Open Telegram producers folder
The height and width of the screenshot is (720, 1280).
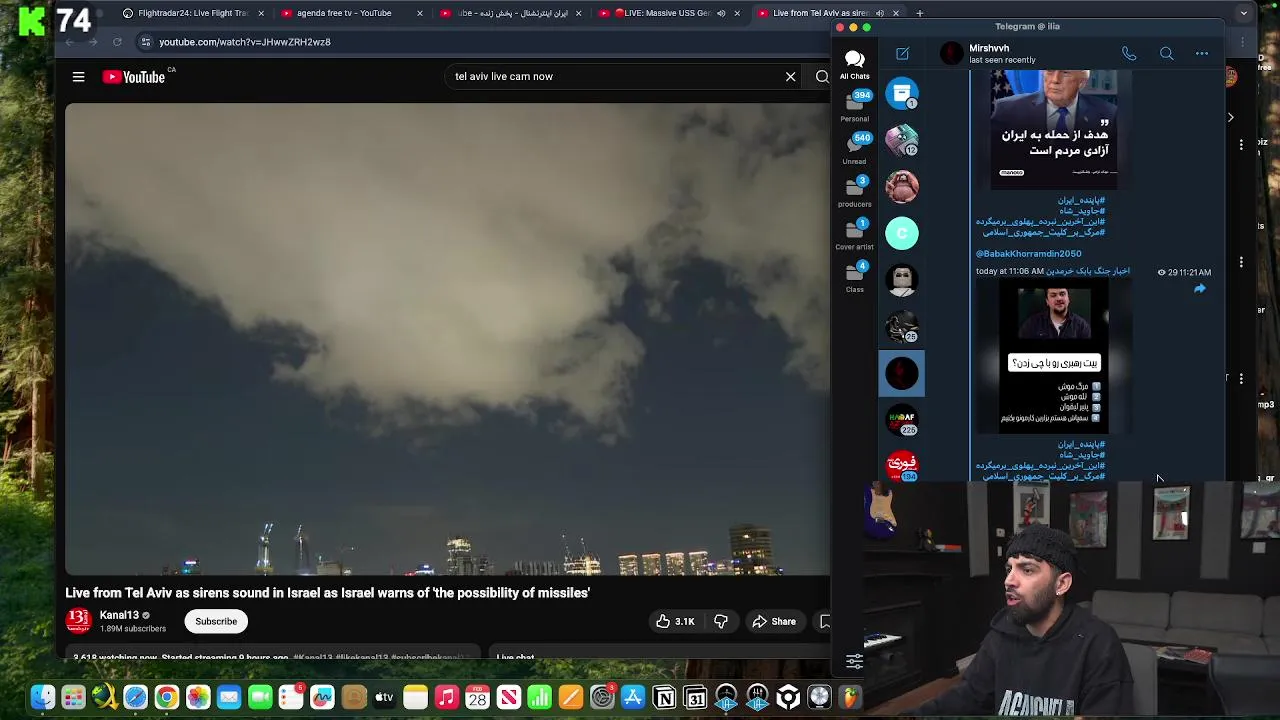(x=854, y=192)
